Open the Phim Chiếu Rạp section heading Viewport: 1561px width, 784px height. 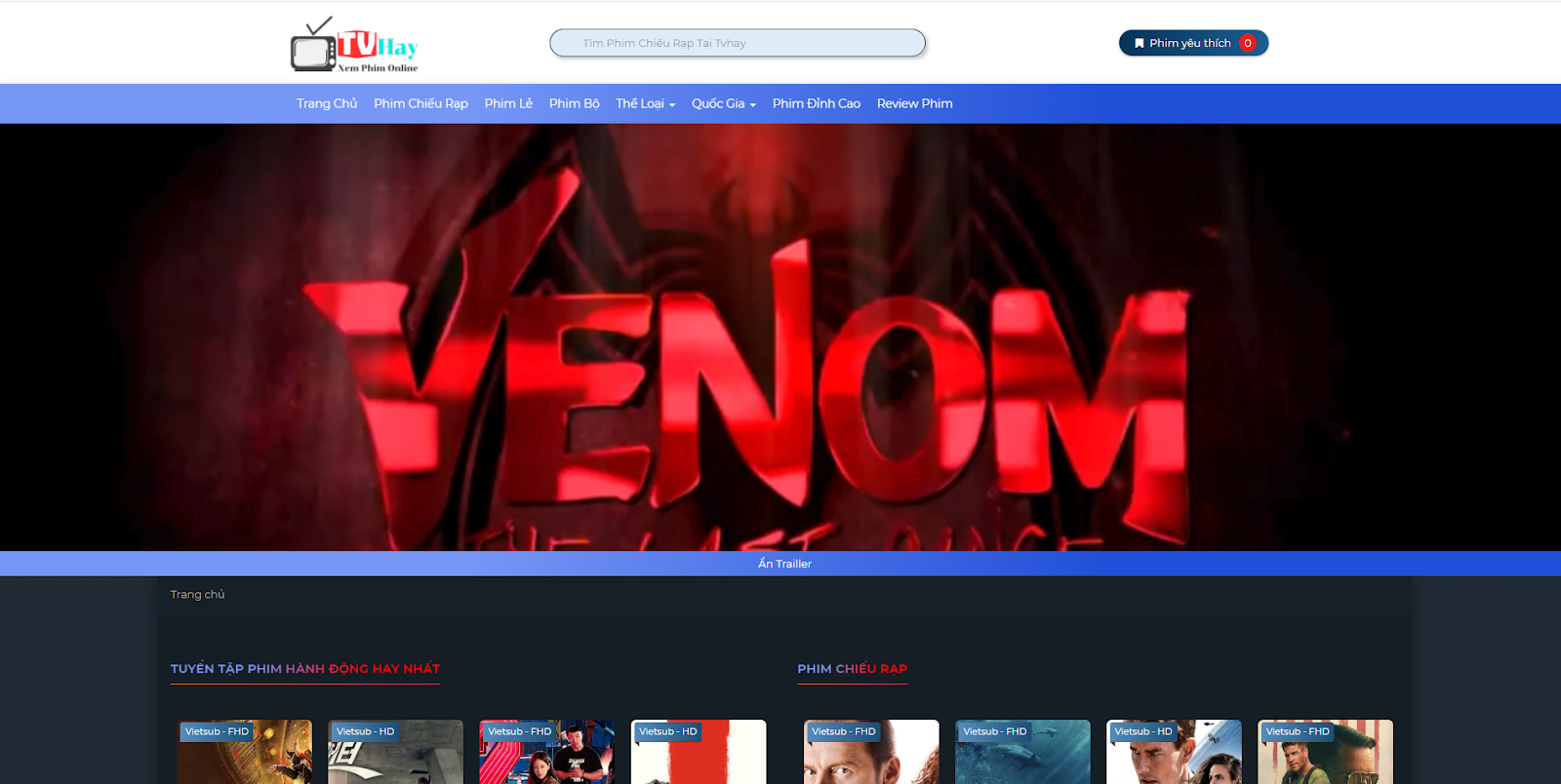(852, 669)
